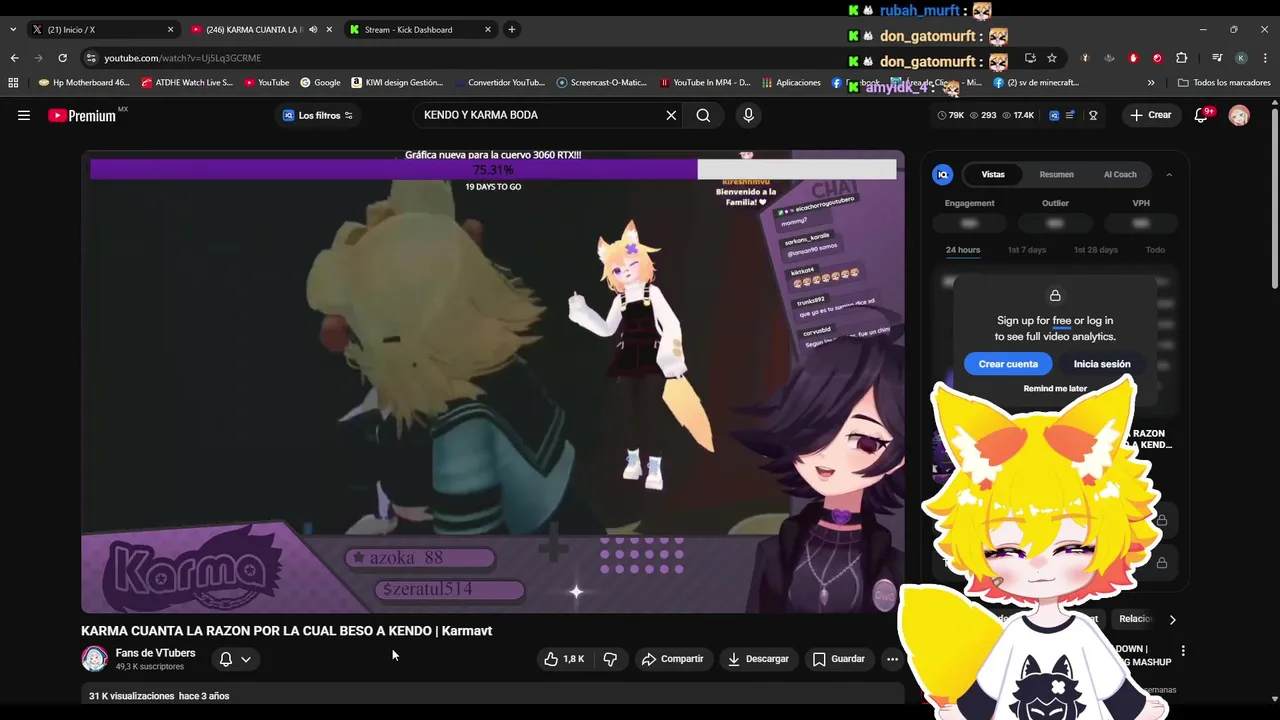Open the browser extensions puzzle icon
Screen dimensions: 1280x720
(1181, 58)
